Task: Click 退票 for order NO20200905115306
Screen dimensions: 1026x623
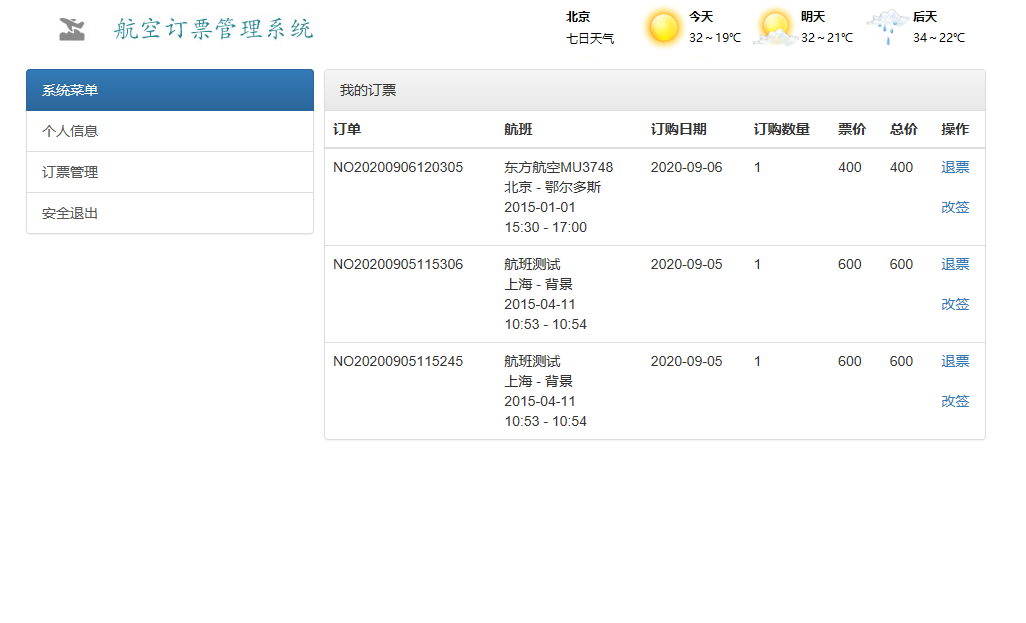Action: (955, 264)
